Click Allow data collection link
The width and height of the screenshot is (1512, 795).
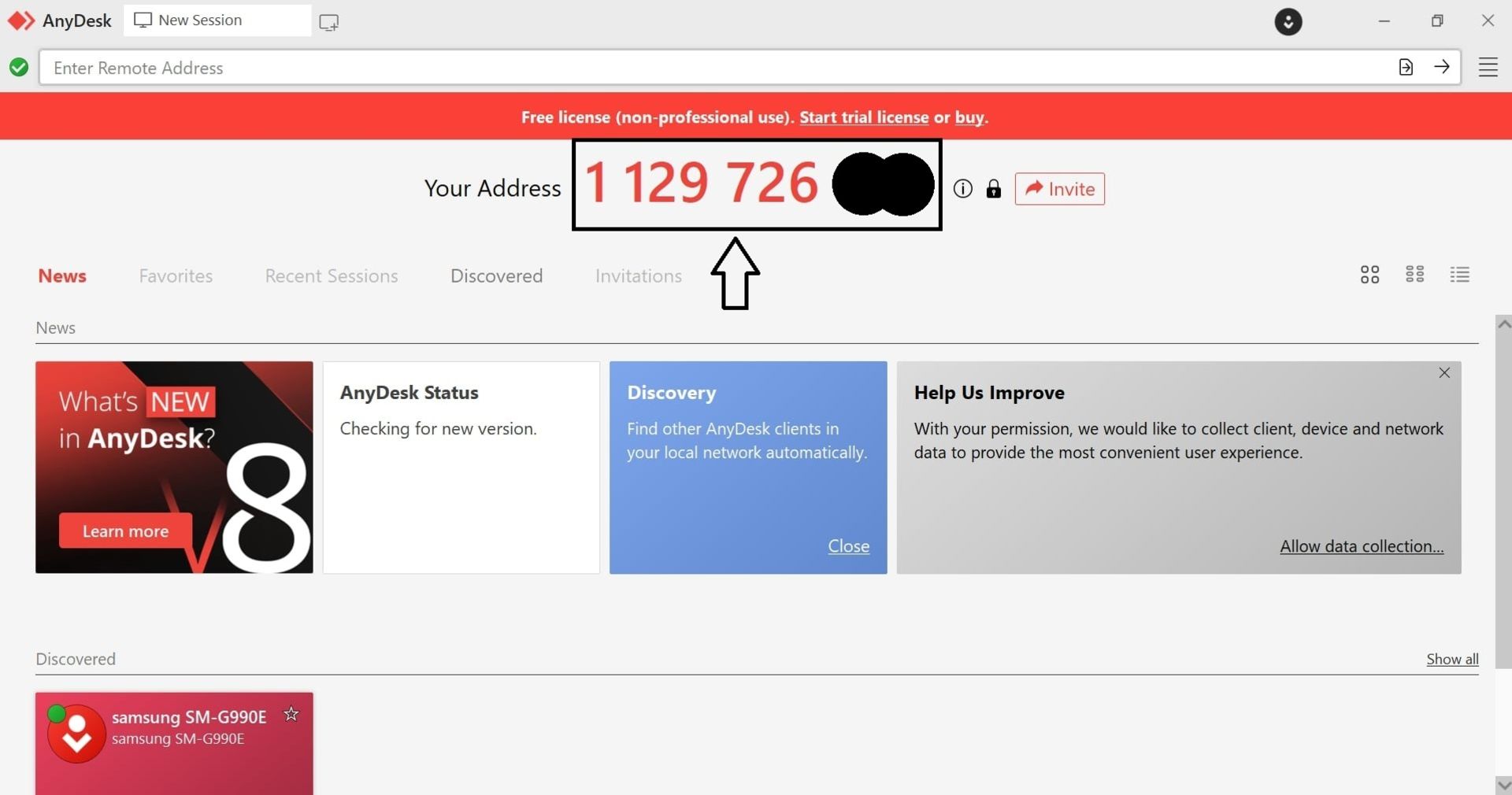click(1362, 546)
